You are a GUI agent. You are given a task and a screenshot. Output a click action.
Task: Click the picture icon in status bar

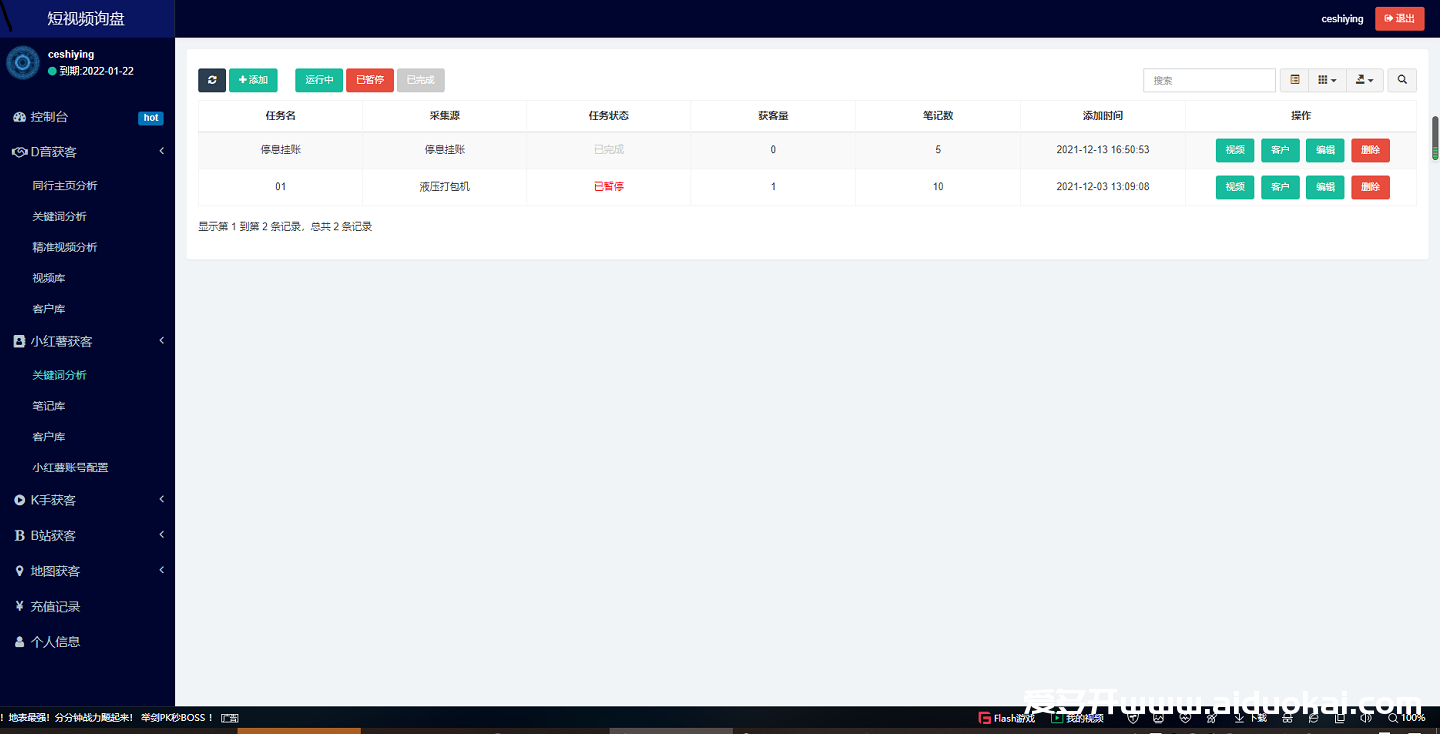click(x=1159, y=718)
